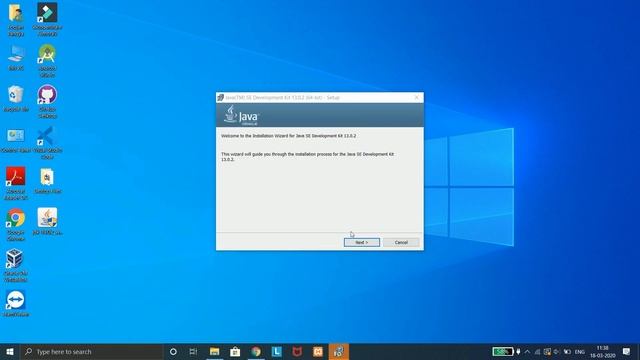Open the Recycle Bin
Screen dimensions: 640x360
pos(16,98)
